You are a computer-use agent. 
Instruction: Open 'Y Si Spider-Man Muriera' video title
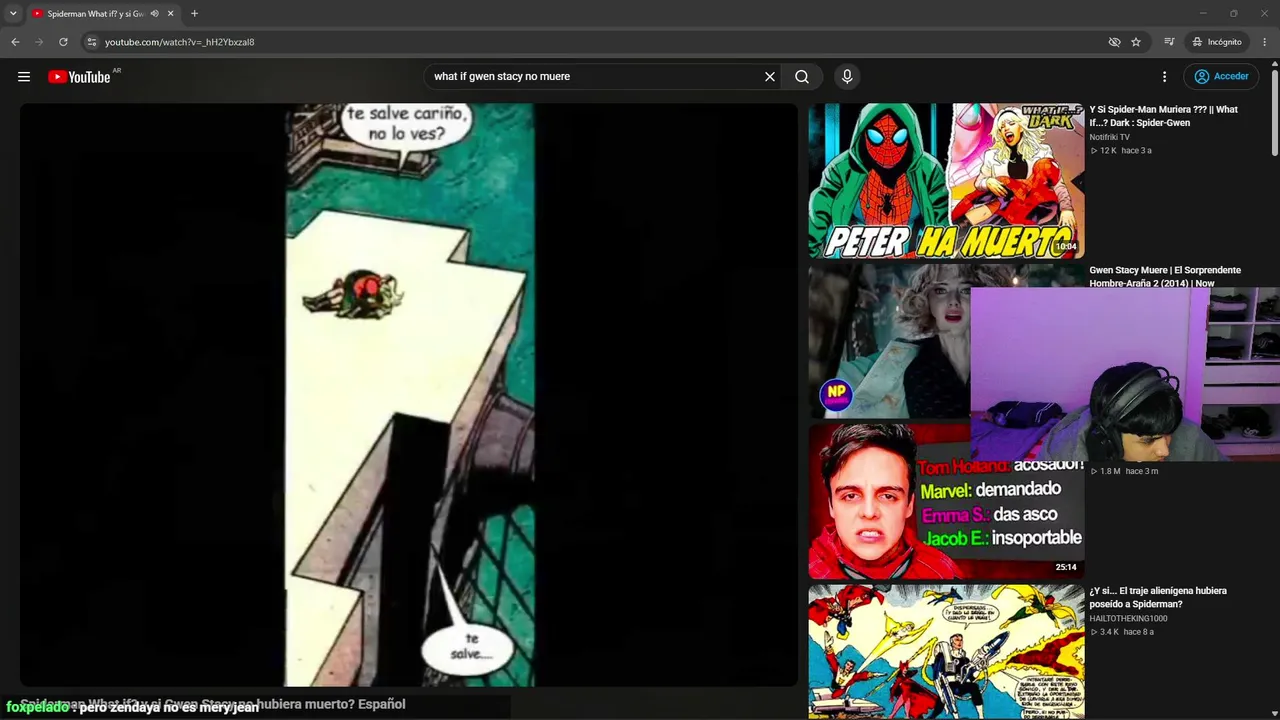click(1163, 116)
